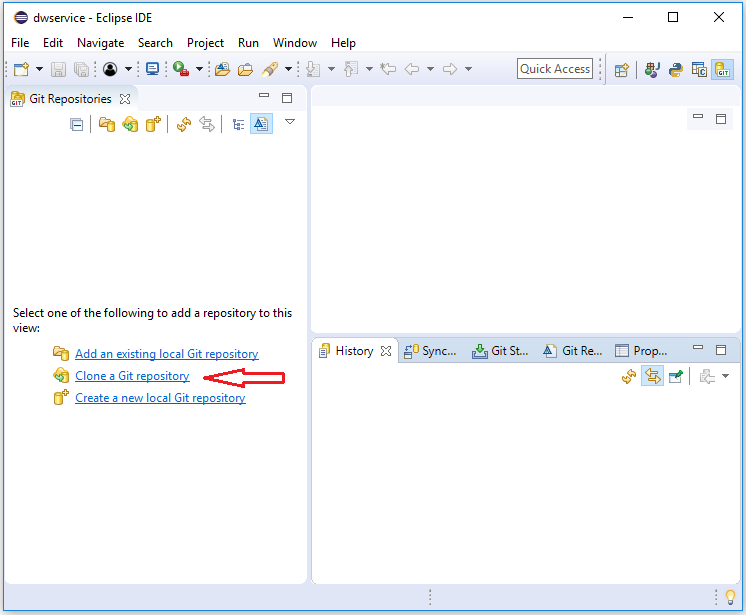
Task: Switch to the Git Reflog tab
Action: click(x=572, y=351)
